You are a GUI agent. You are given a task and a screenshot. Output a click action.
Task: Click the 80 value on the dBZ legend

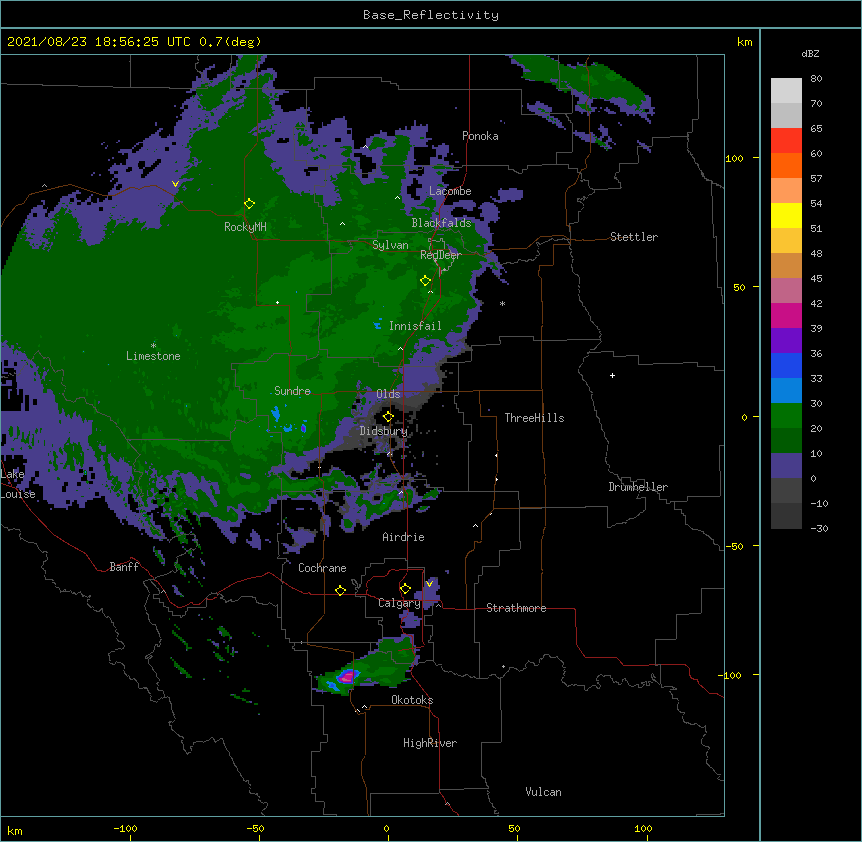click(x=816, y=78)
